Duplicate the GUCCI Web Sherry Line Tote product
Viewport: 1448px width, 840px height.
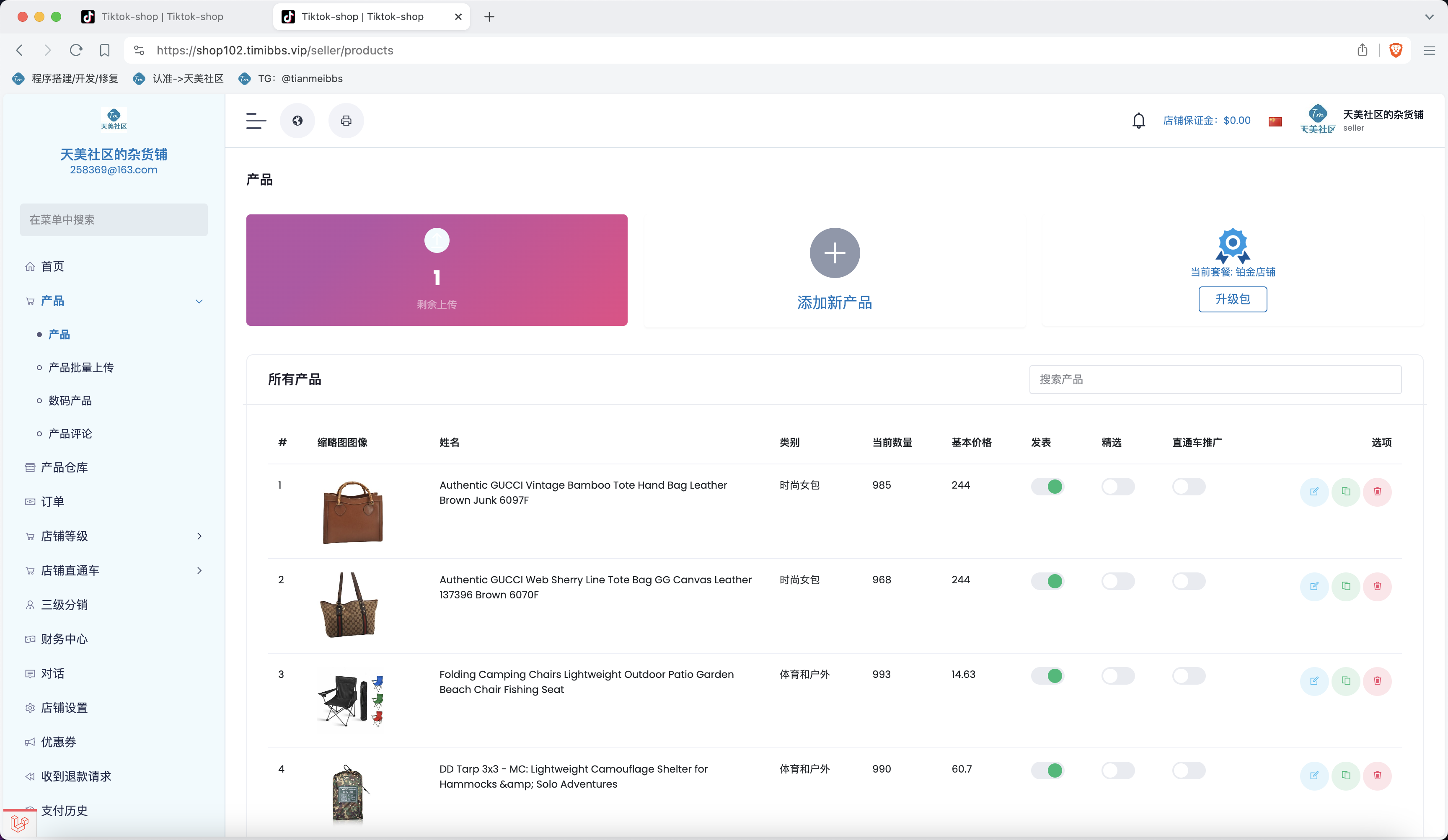[x=1346, y=586]
